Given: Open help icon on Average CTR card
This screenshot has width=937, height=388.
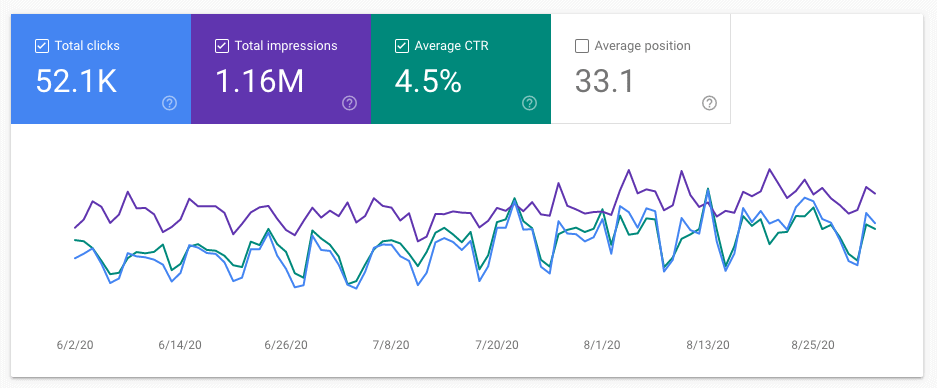Looking at the screenshot, I should point(529,103).
